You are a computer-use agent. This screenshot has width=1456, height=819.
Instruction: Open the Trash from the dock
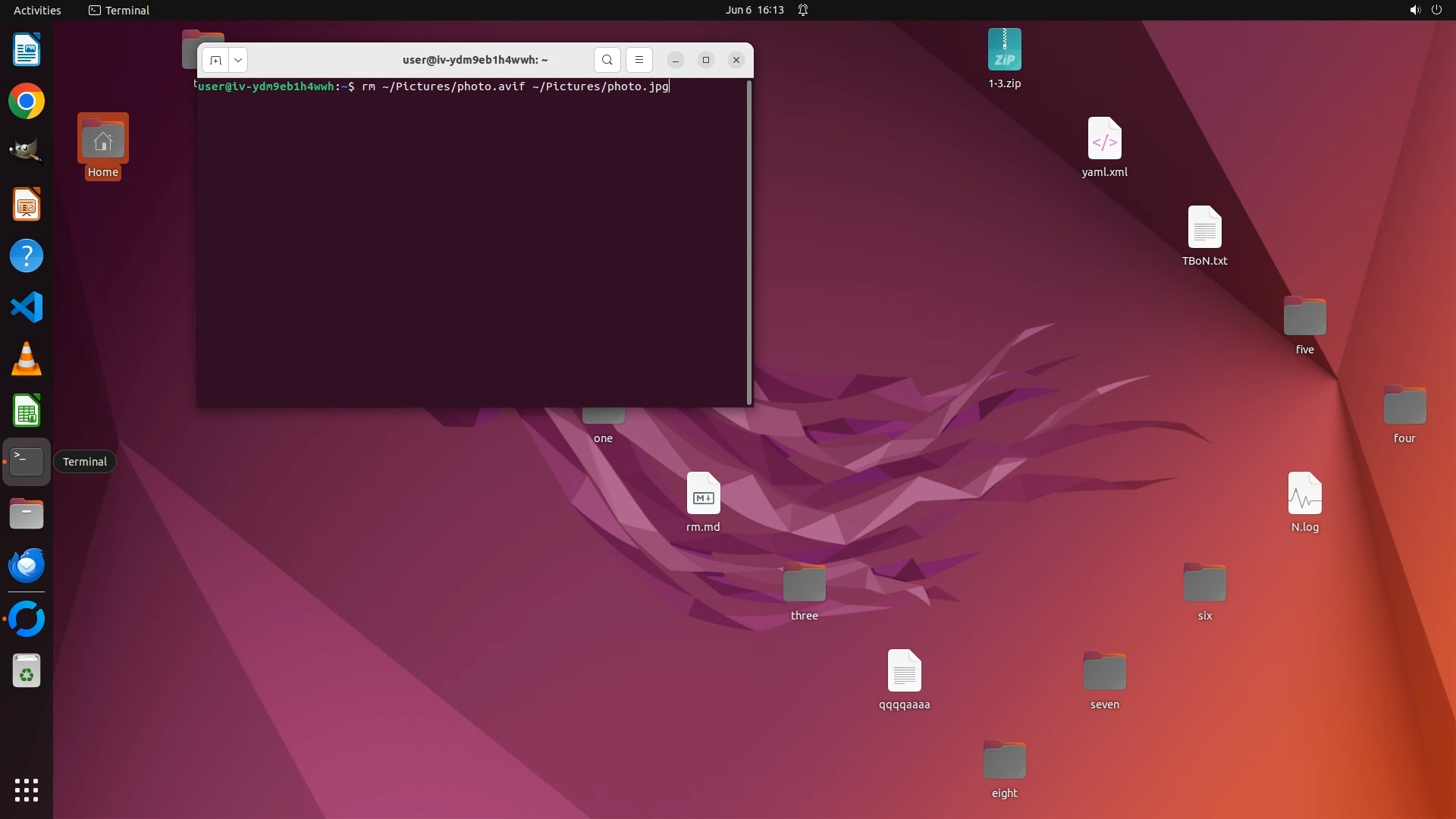pyautogui.click(x=27, y=672)
